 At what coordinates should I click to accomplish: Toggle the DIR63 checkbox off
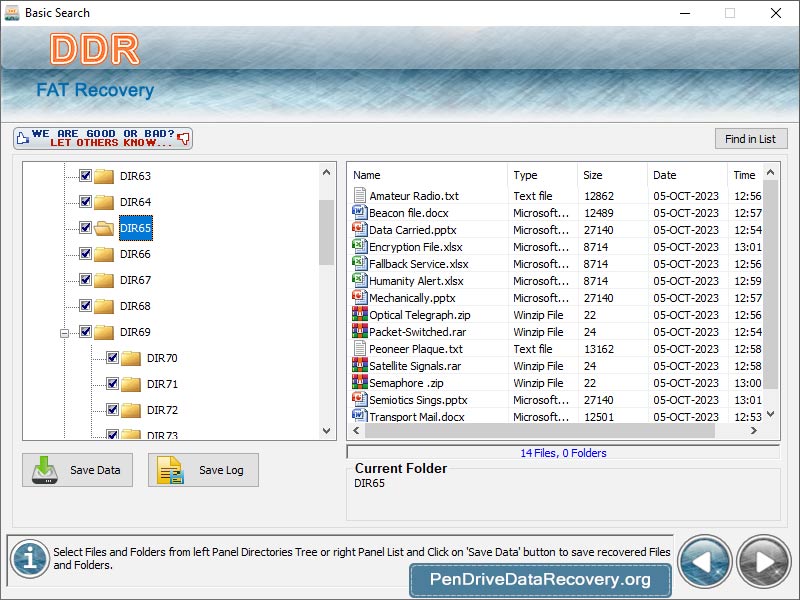click(86, 175)
